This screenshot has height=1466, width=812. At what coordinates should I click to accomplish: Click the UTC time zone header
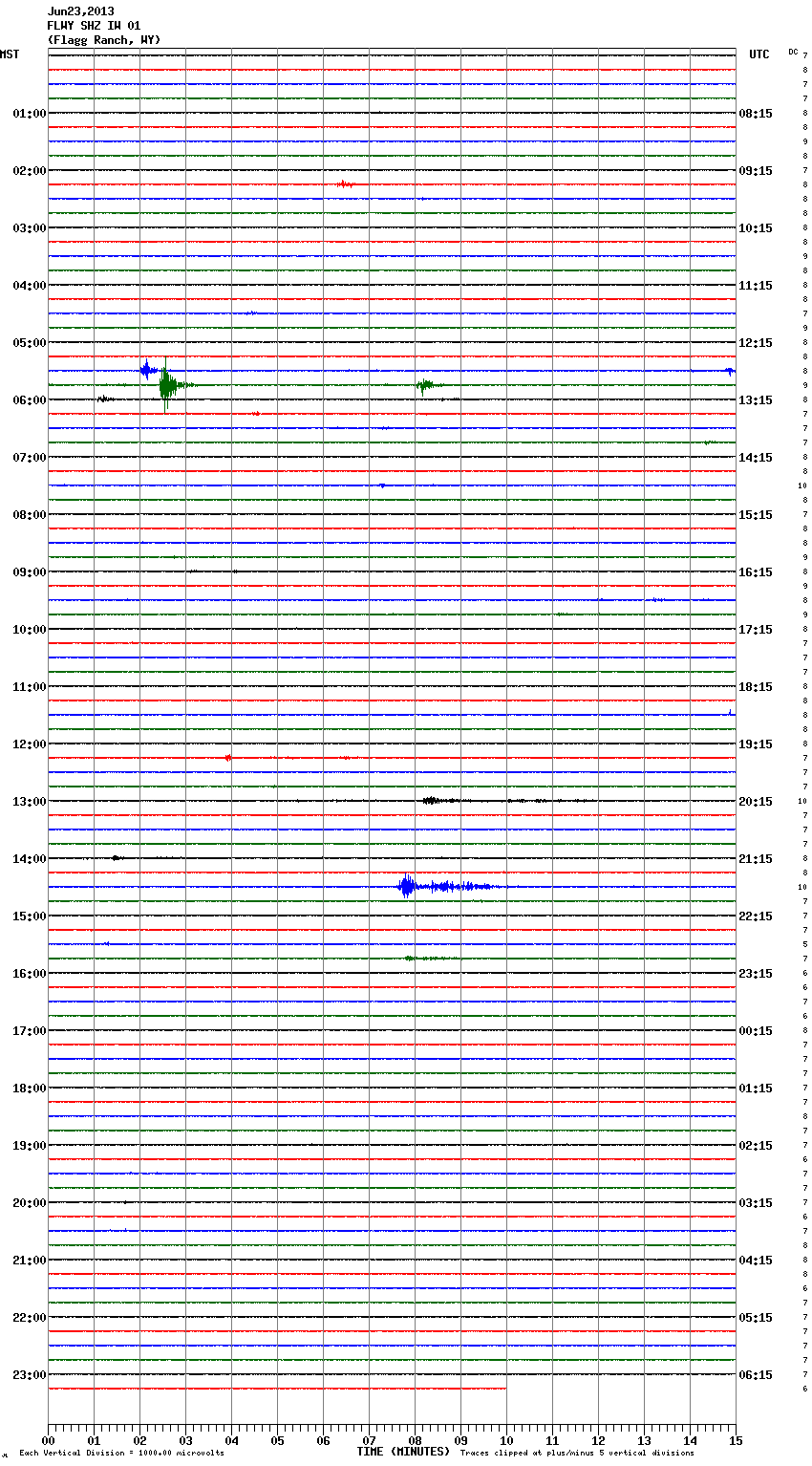[759, 54]
